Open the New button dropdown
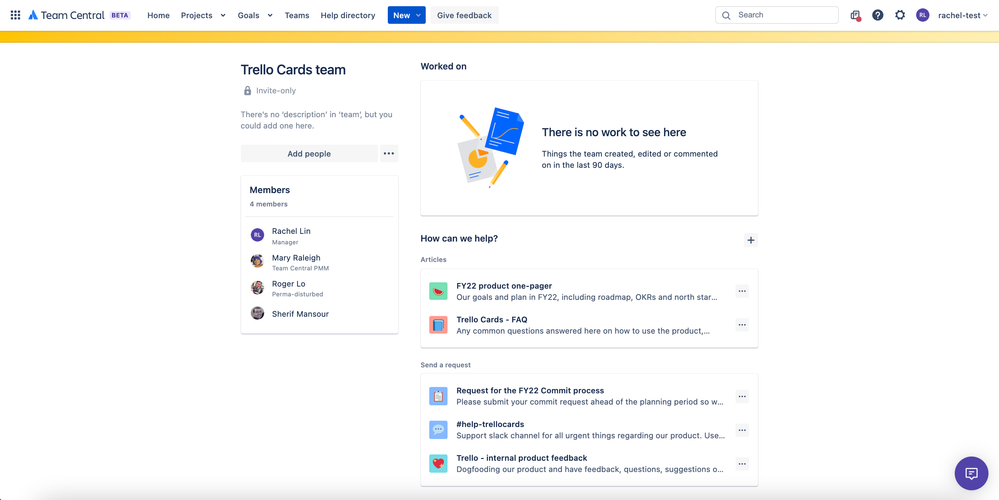The width and height of the screenshot is (999, 500). click(x=406, y=15)
